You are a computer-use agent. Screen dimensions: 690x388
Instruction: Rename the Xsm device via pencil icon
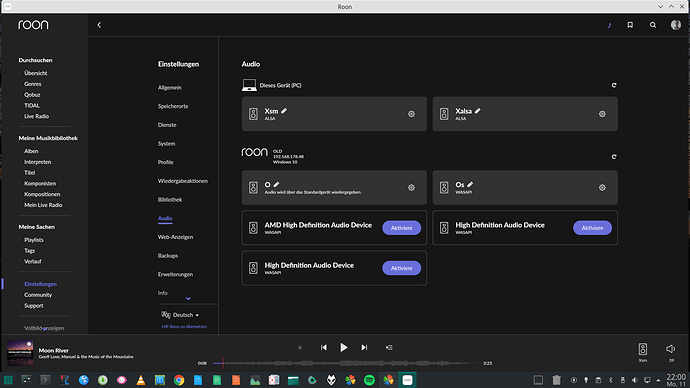(x=284, y=111)
